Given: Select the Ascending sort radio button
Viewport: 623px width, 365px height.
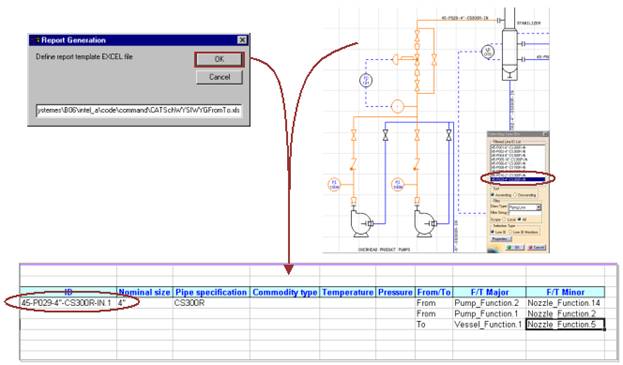Looking at the screenshot, I should [493, 195].
